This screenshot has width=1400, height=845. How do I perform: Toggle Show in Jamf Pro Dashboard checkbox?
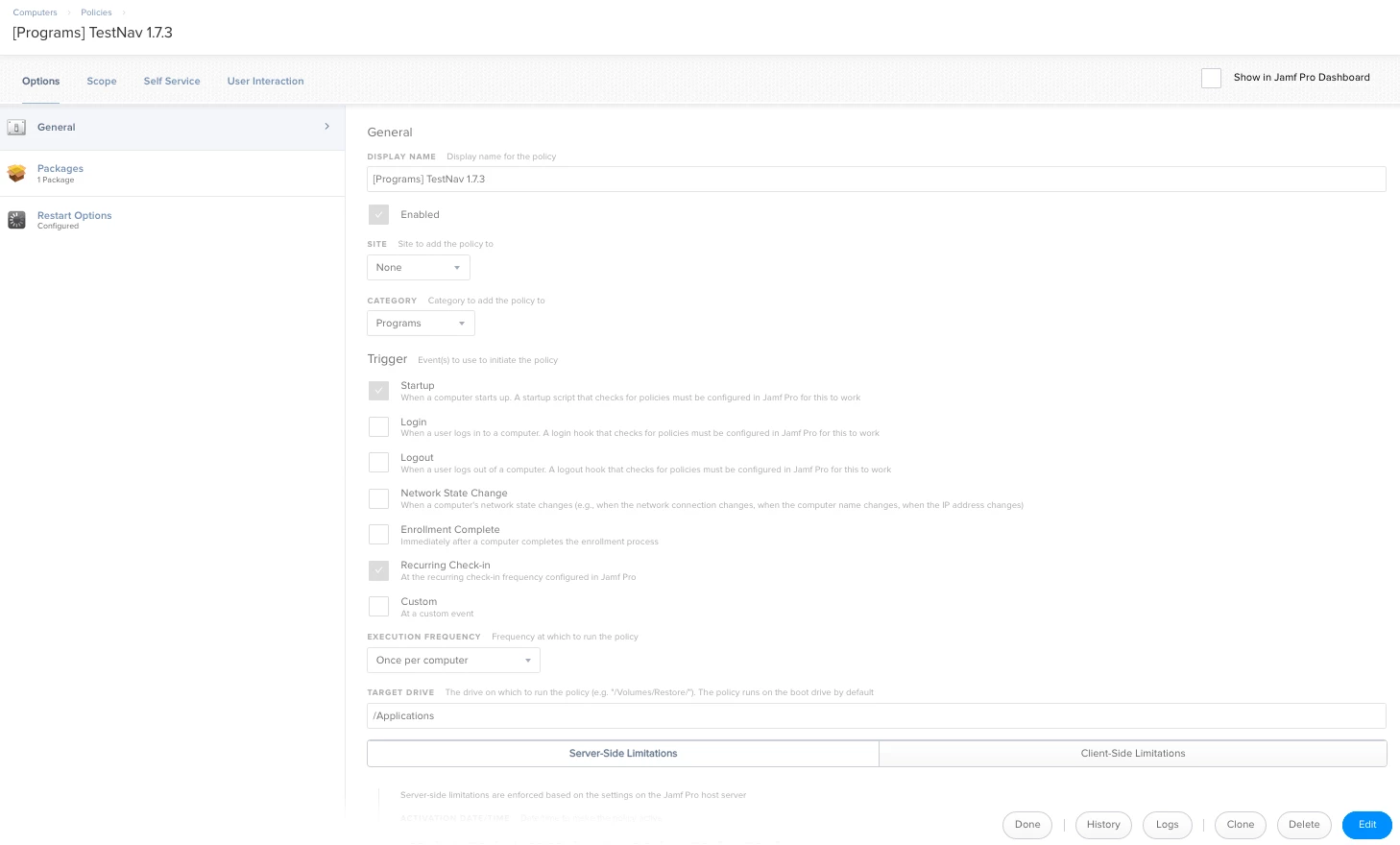(1211, 78)
